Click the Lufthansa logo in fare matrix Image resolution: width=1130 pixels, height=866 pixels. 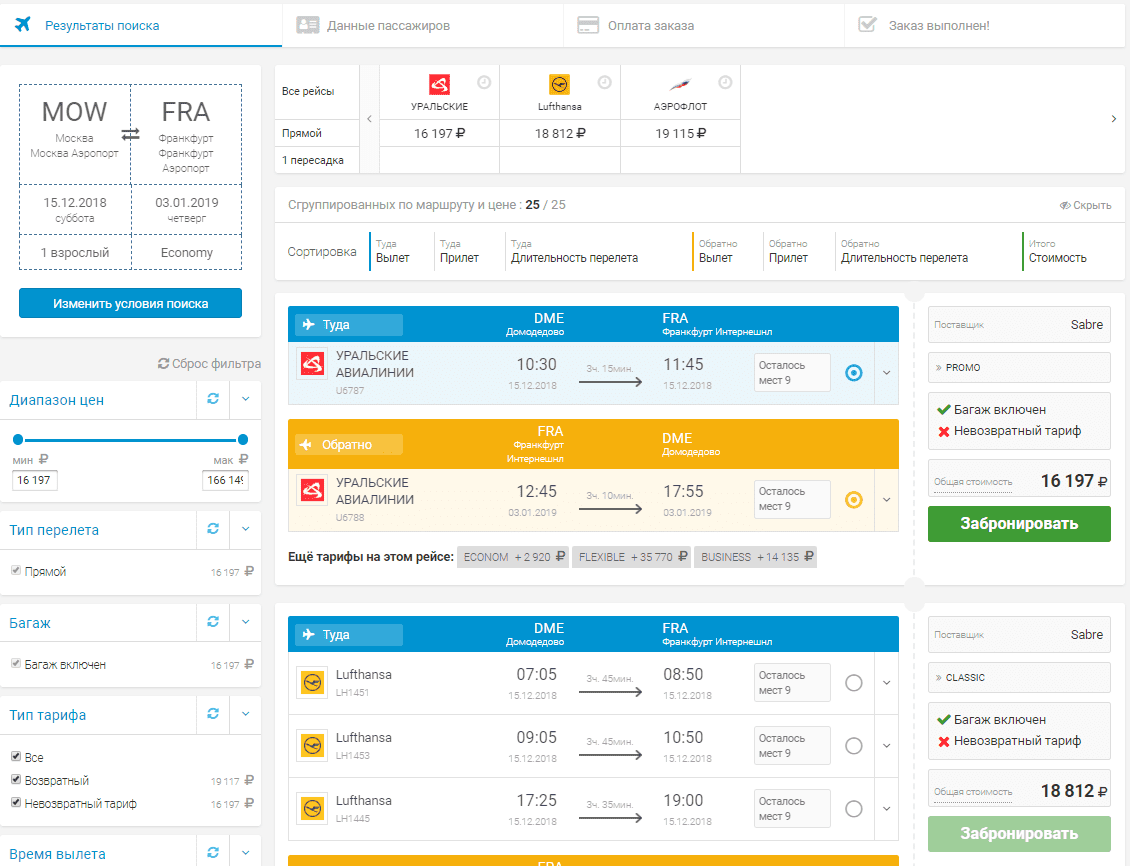(559, 84)
